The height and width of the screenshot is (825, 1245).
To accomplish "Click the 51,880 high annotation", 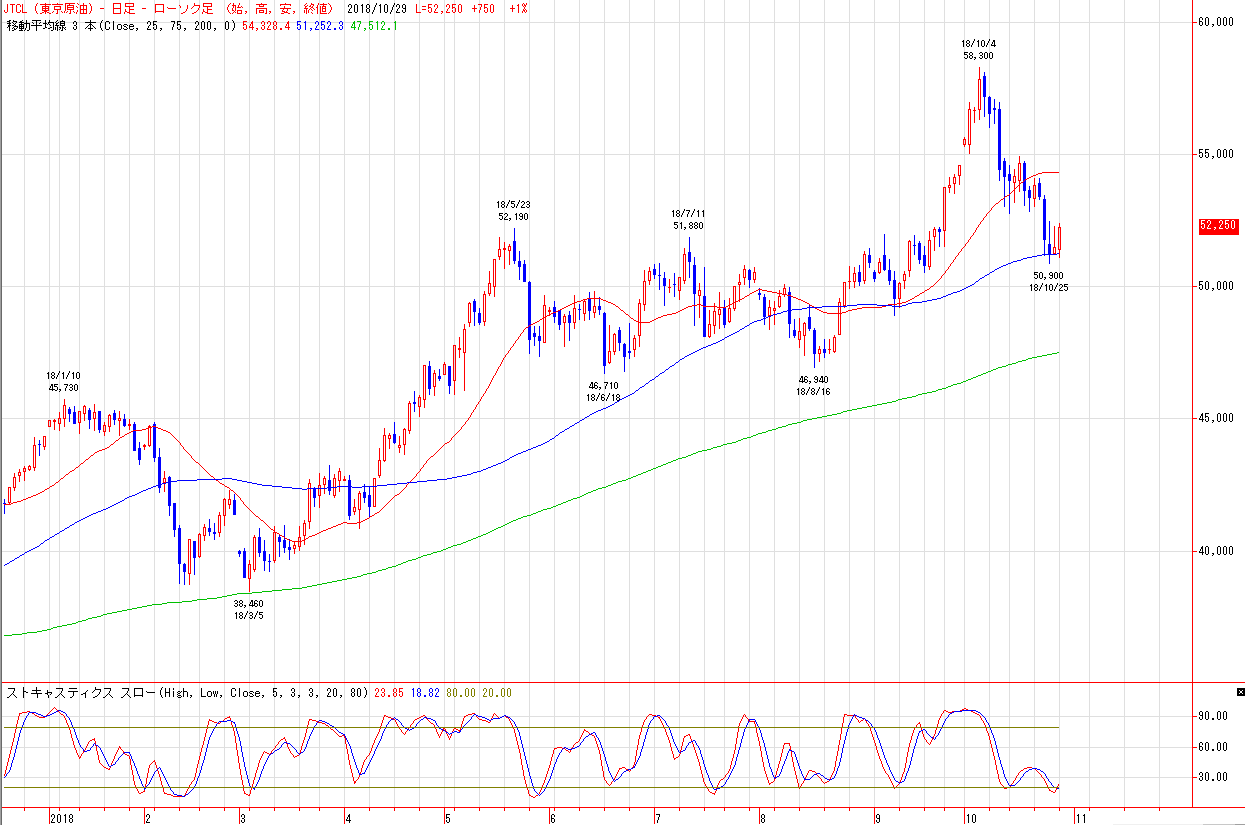I will tap(688, 226).
